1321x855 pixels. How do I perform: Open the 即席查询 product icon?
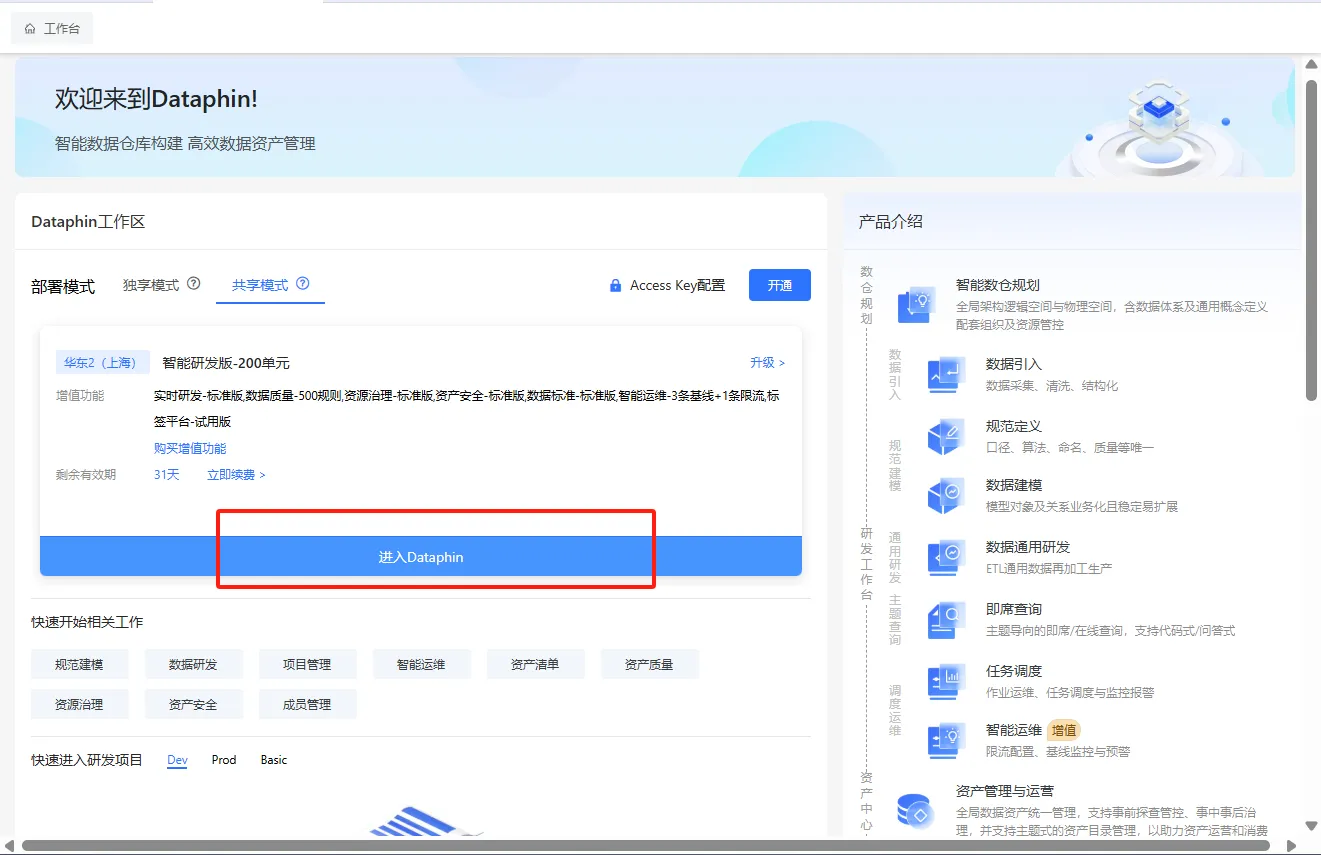coord(946,619)
